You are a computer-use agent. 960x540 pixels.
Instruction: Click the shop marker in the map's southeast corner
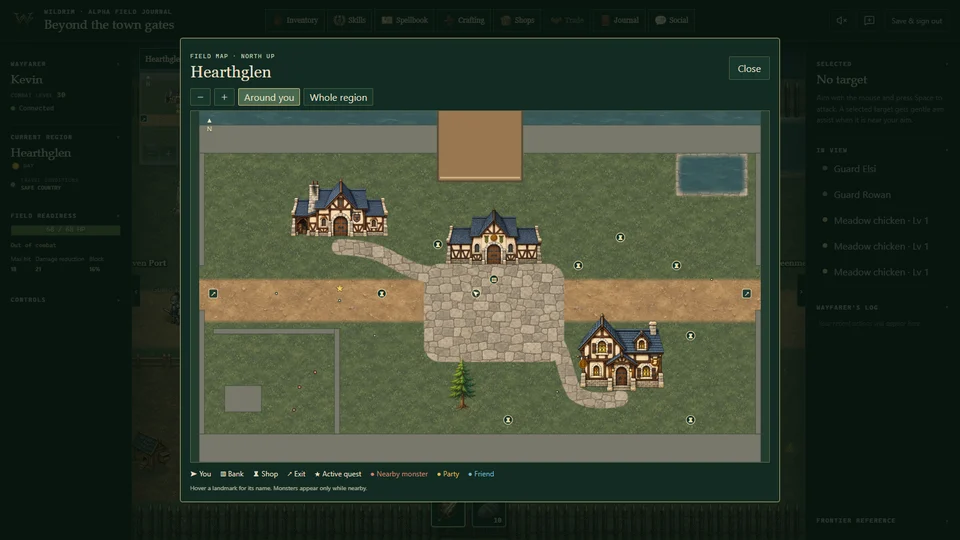point(691,420)
